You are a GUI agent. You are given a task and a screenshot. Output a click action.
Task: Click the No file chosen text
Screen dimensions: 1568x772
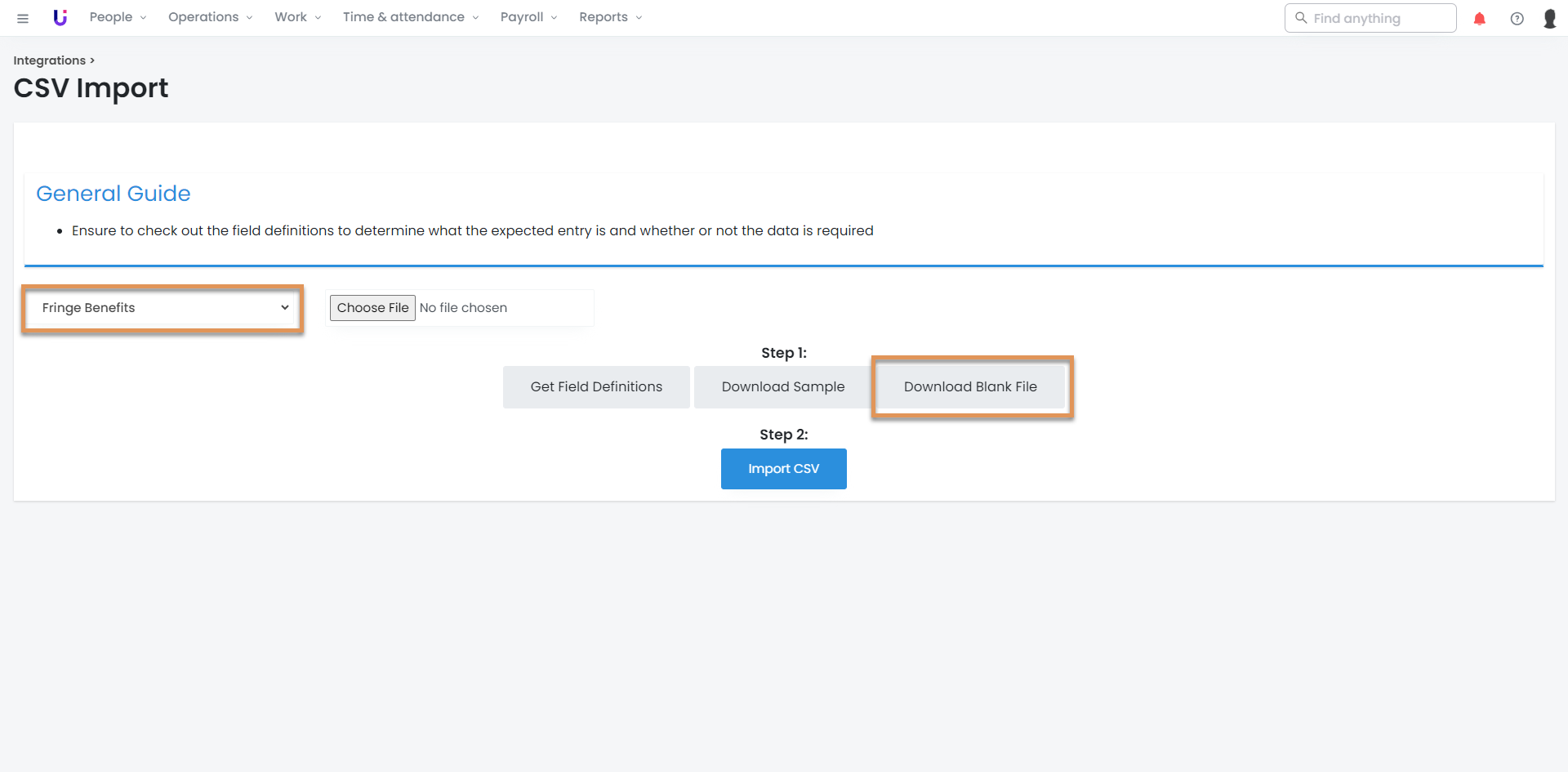pyautogui.click(x=463, y=308)
